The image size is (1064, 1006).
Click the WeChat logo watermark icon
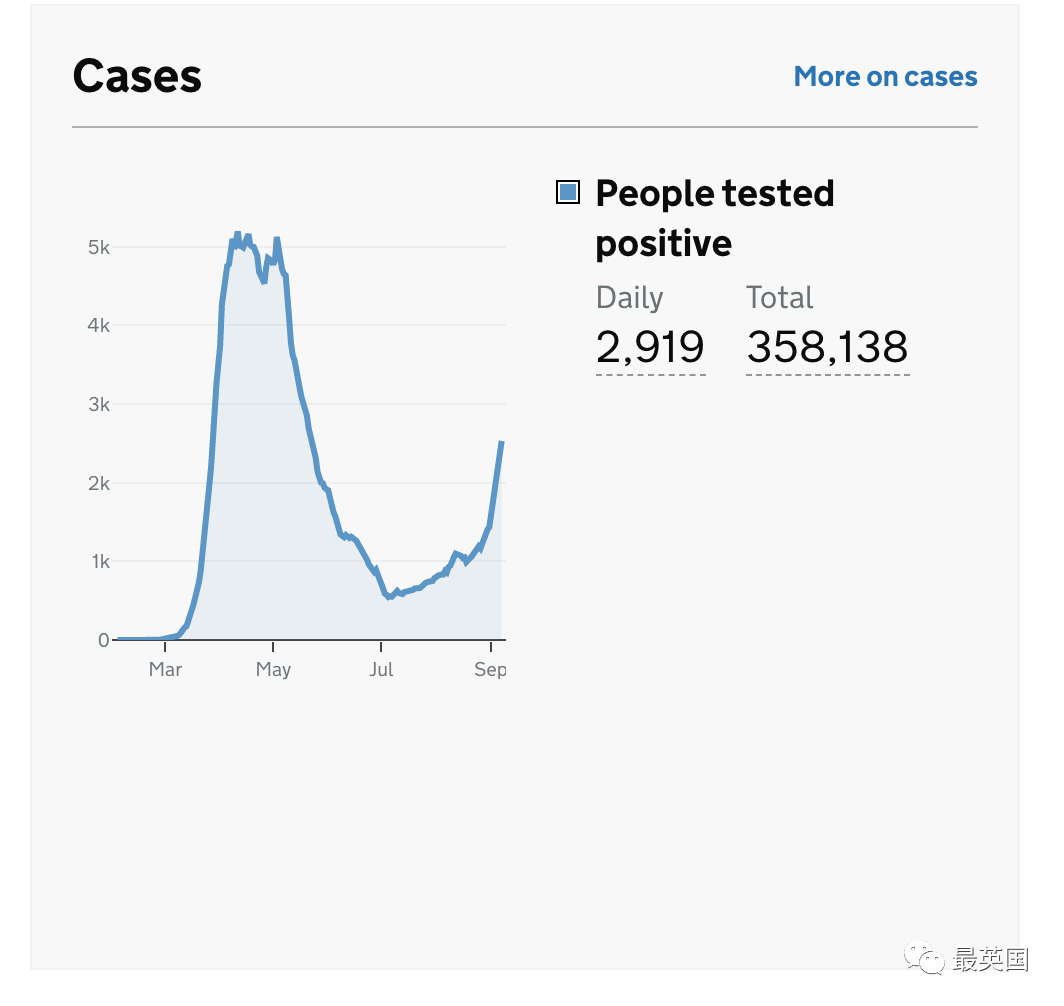point(924,959)
